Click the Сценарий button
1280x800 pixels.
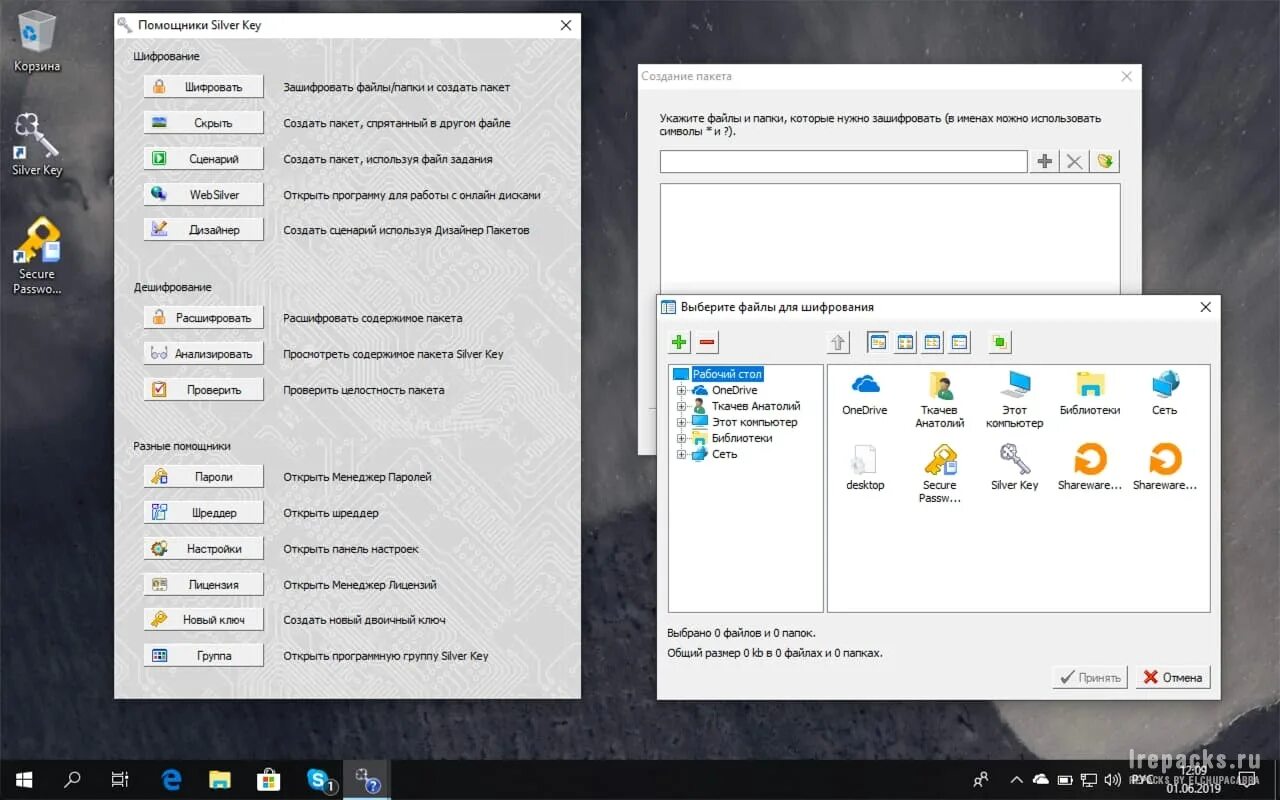click(x=203, y=158)
